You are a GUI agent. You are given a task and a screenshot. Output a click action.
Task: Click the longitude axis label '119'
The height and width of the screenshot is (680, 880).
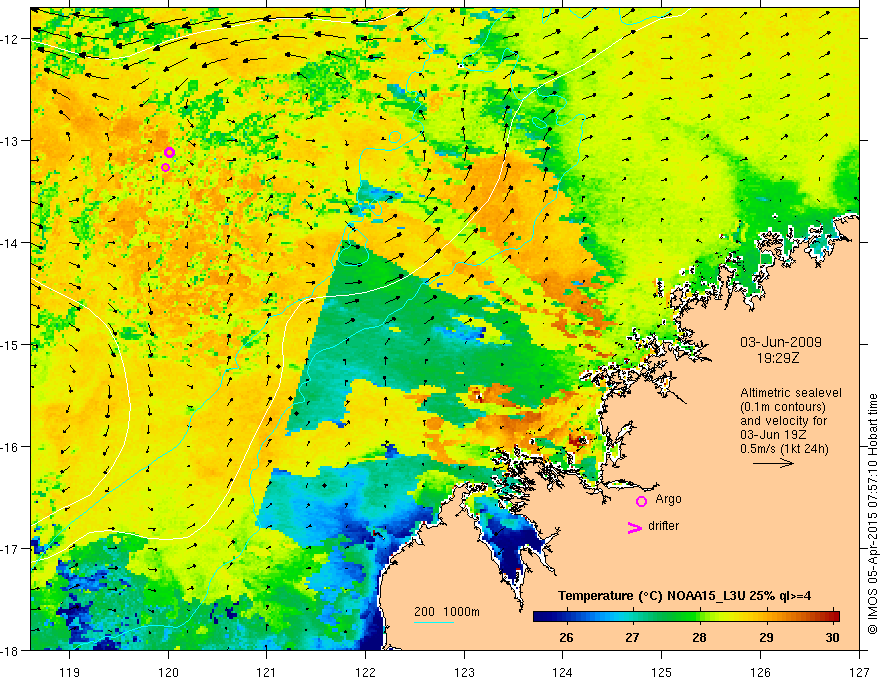[70, 672]
